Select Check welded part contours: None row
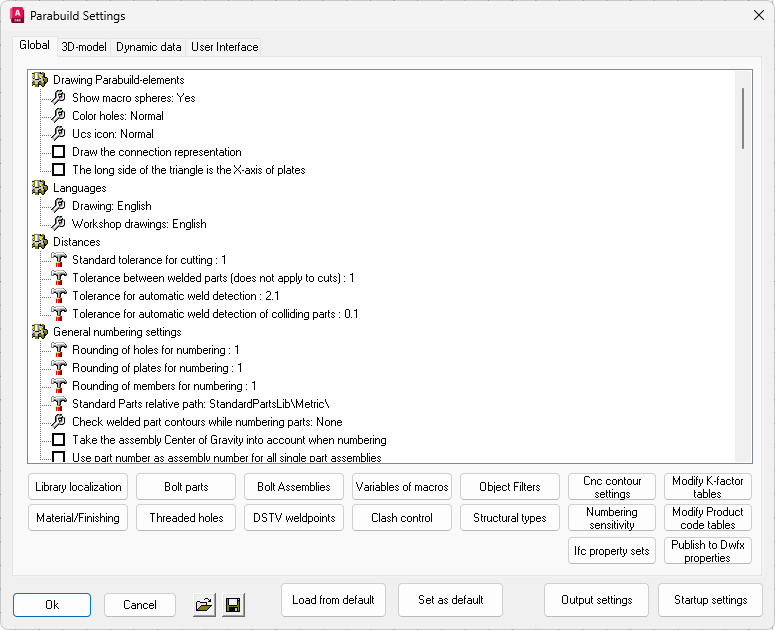The width and height of the screenshot is (775, 630). (207, 422)
